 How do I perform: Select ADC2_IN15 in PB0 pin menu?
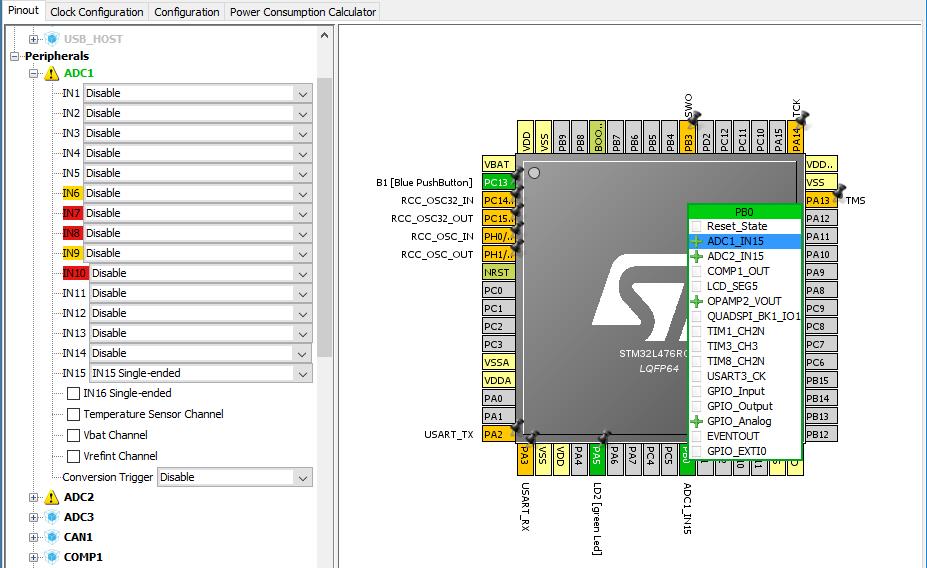click(745, 257)
